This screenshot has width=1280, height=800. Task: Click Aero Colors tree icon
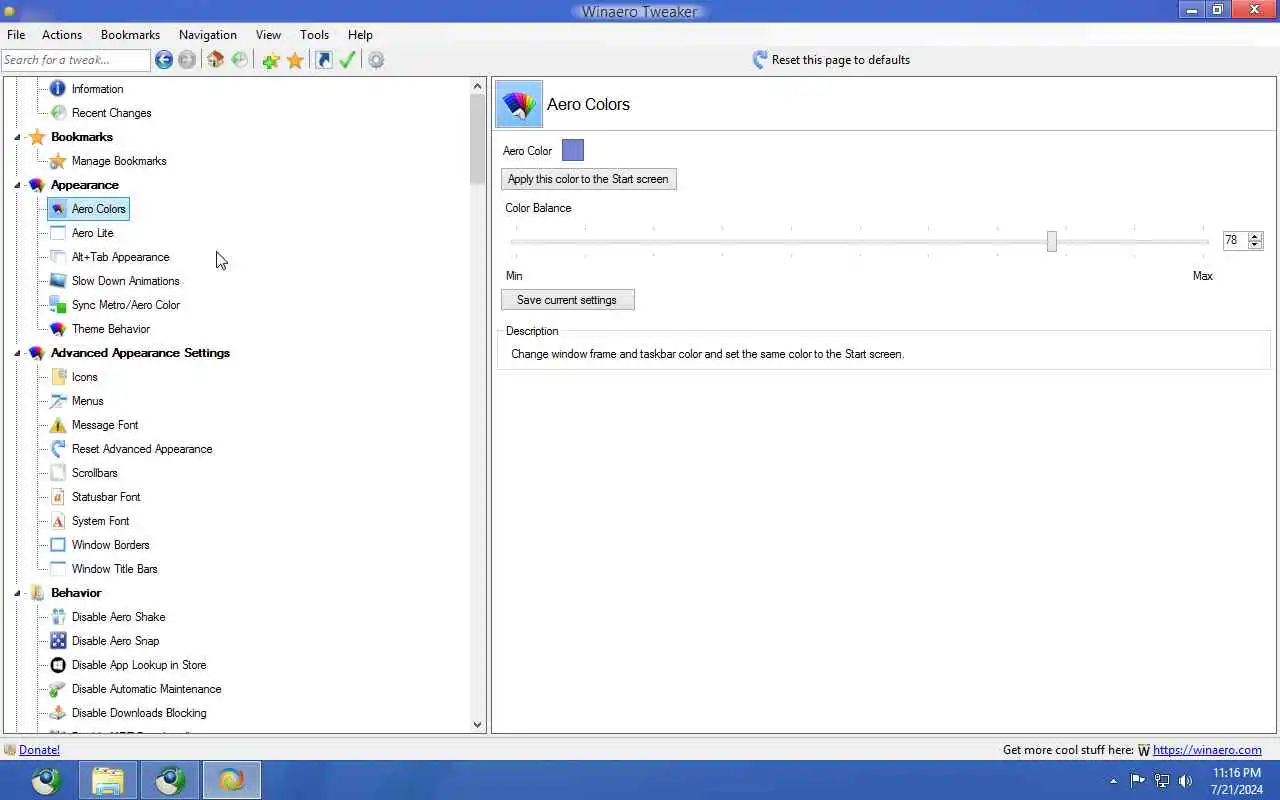click(58, 209)
